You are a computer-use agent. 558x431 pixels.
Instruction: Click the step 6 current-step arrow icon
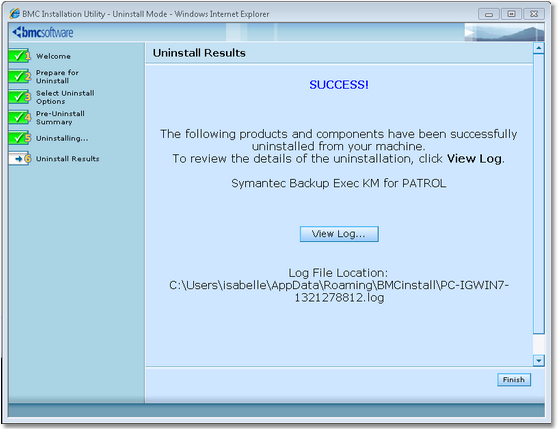pyautogui.click(x=20, y=158)
